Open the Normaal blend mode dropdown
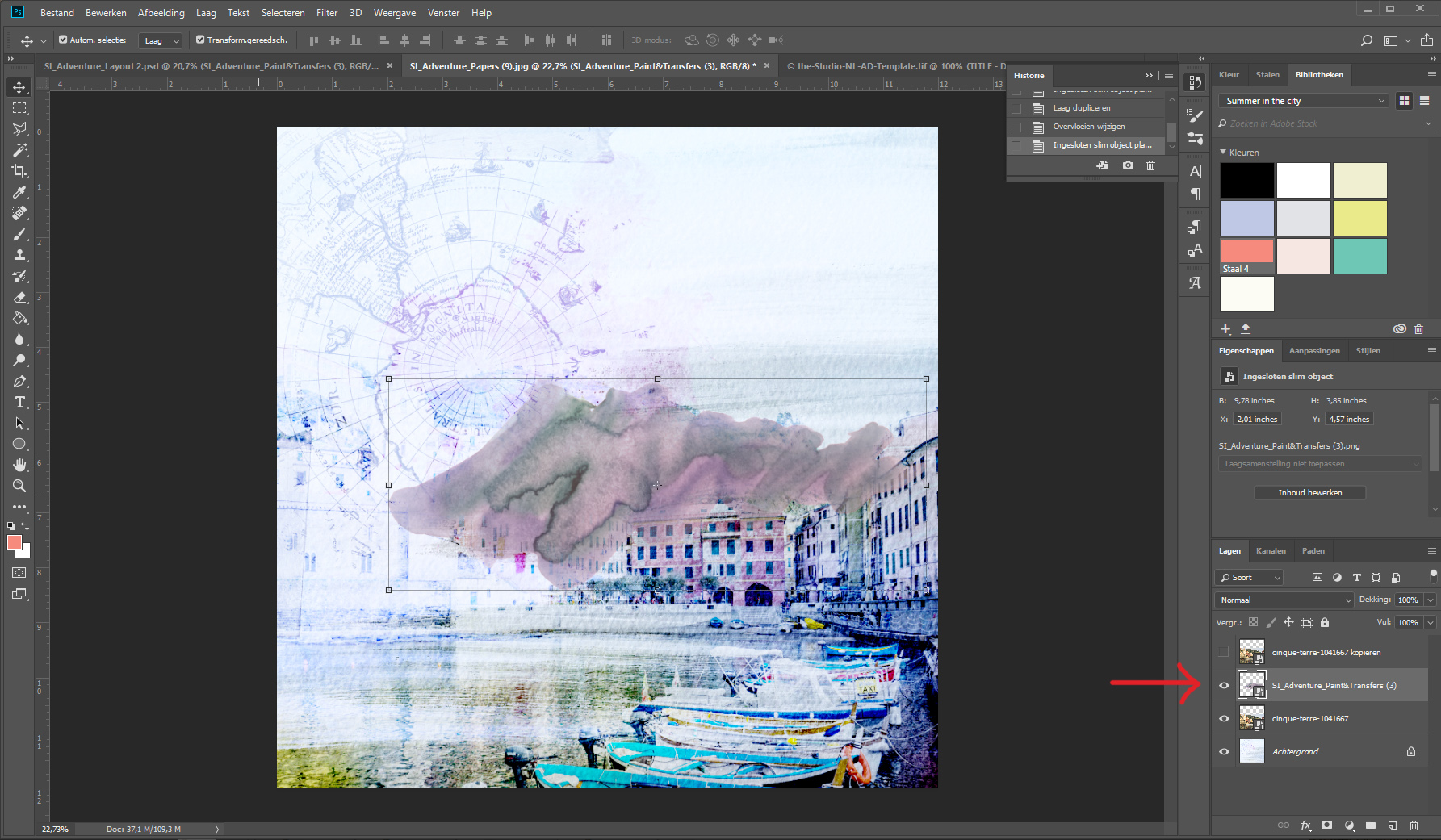 [x=1284, y=600]
